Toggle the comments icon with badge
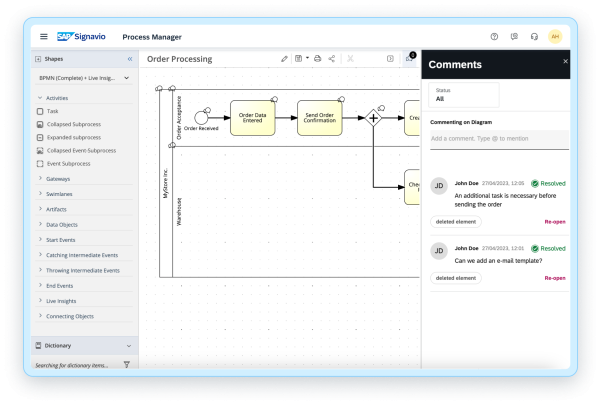This screenshot has height=405, width=600. pyautogui.click(x=410, y=58)
